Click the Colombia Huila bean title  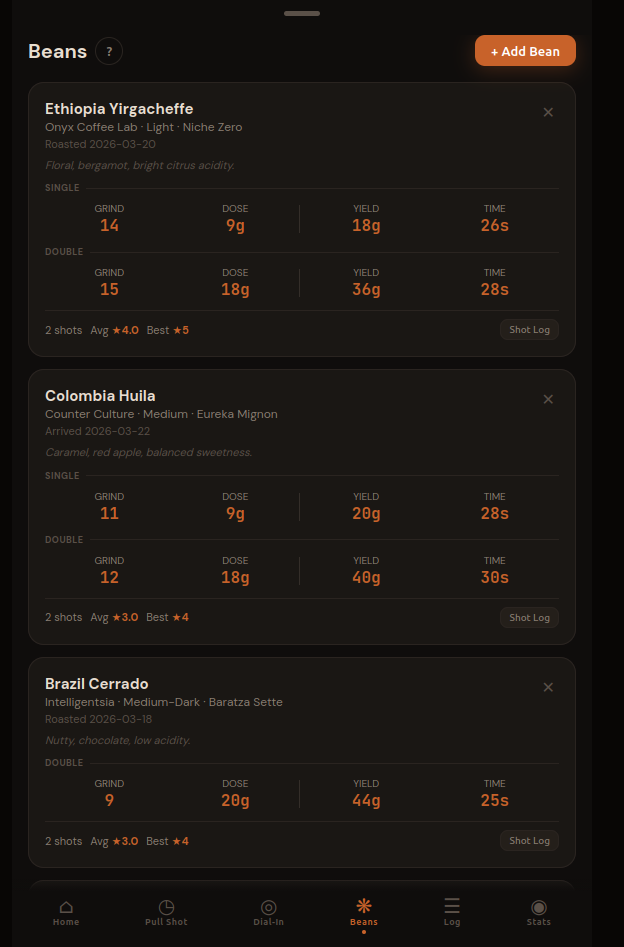click(x=100, y=396)
